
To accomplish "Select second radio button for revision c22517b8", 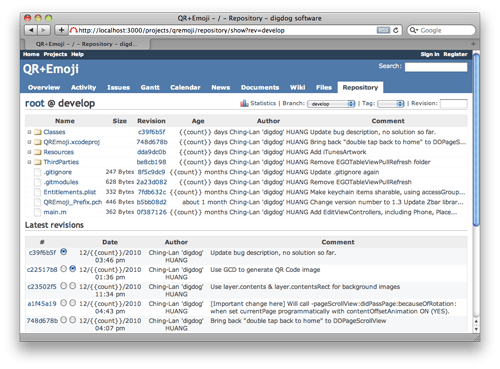I will [73, 269].
